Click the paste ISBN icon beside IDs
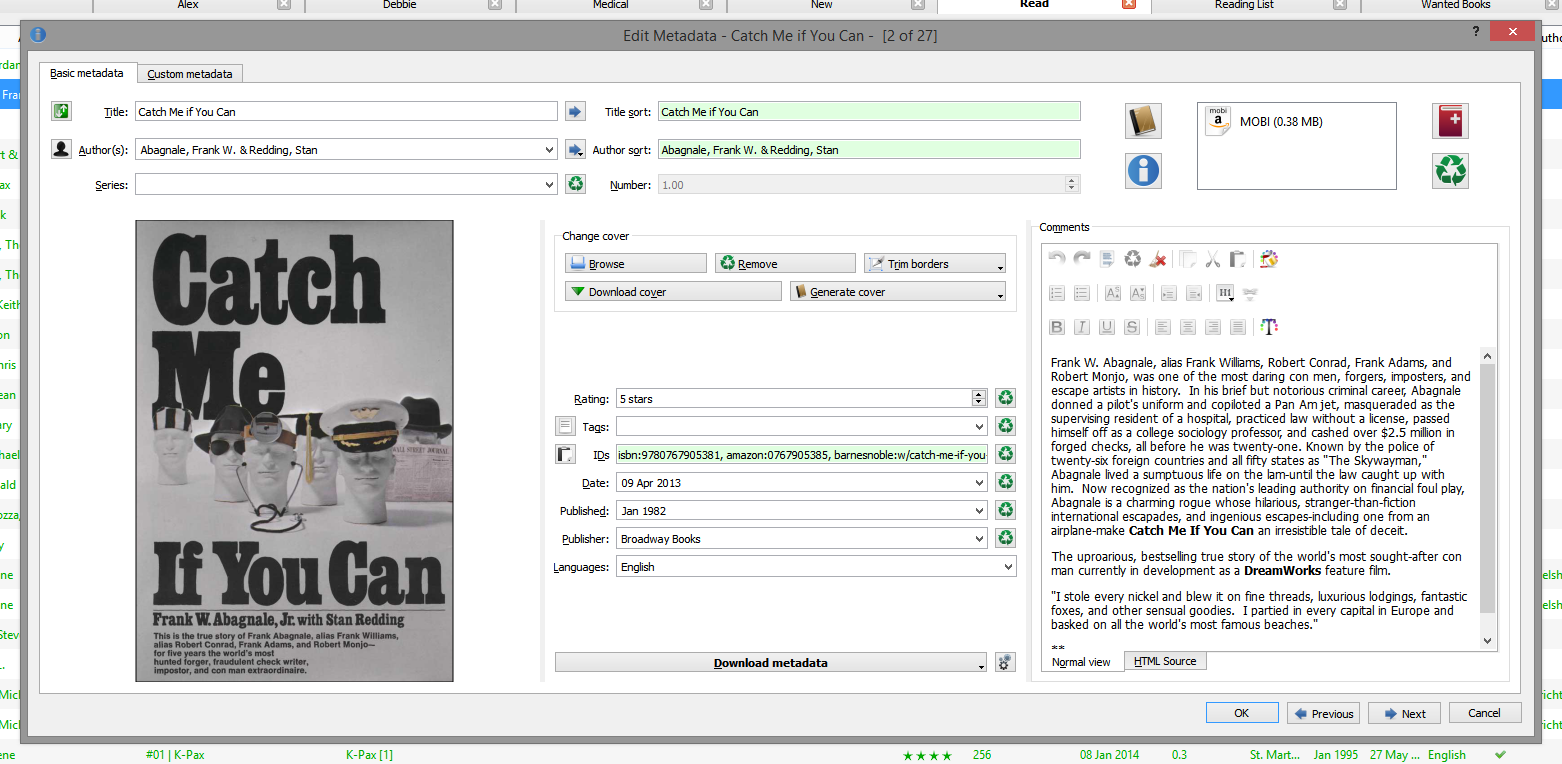Viewport: 1562px width, 764px height. [565, 454]
